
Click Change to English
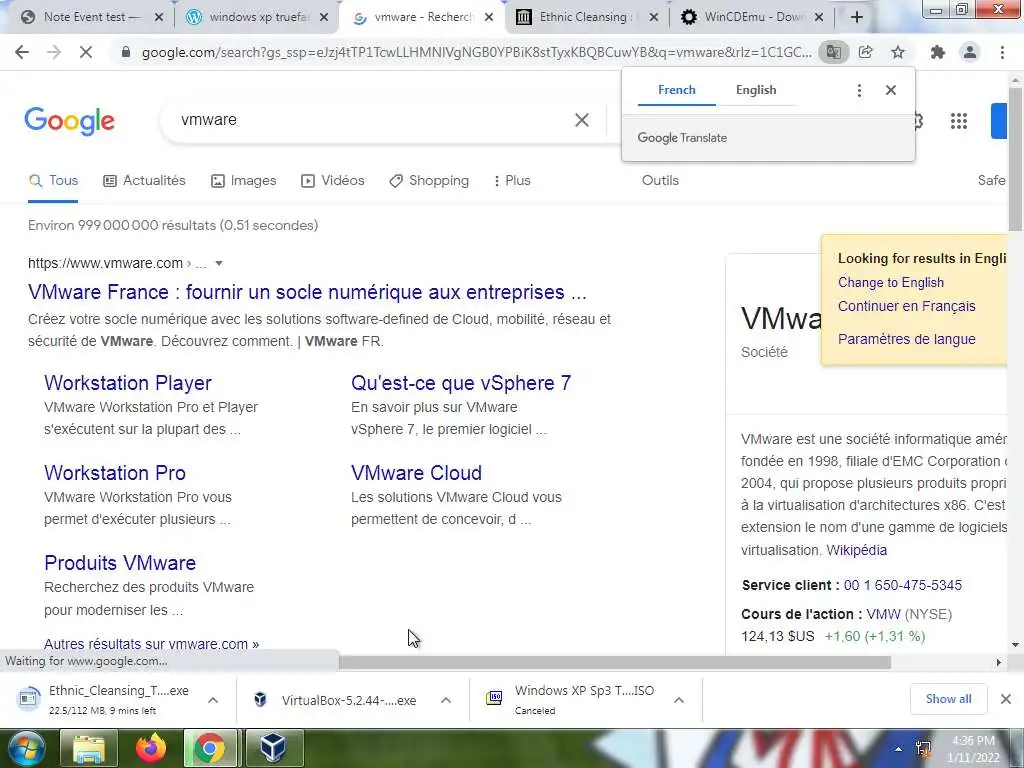click(x=891, y=283)
